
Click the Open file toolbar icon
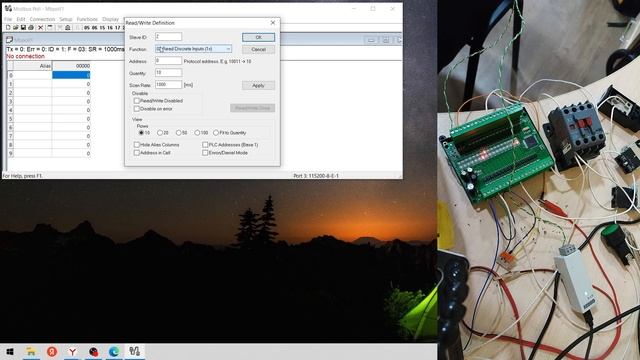(x=16, y=27)
